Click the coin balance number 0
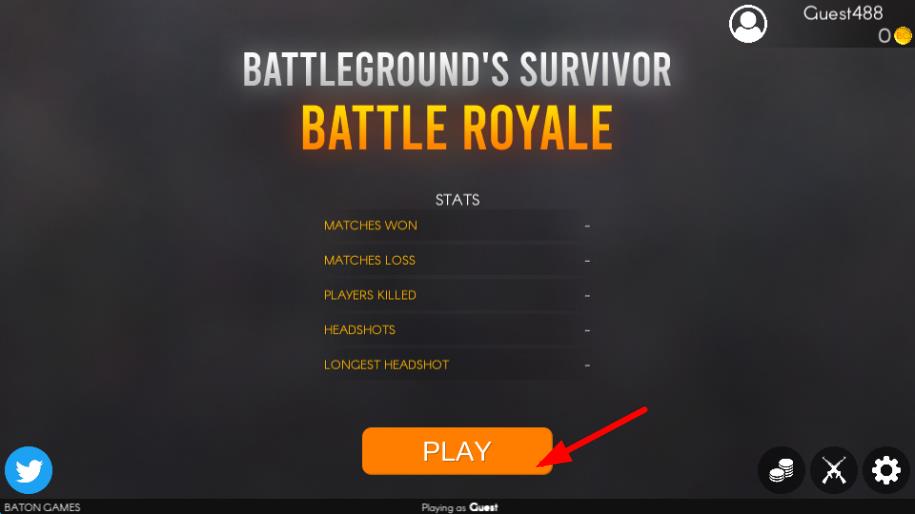 885,36
